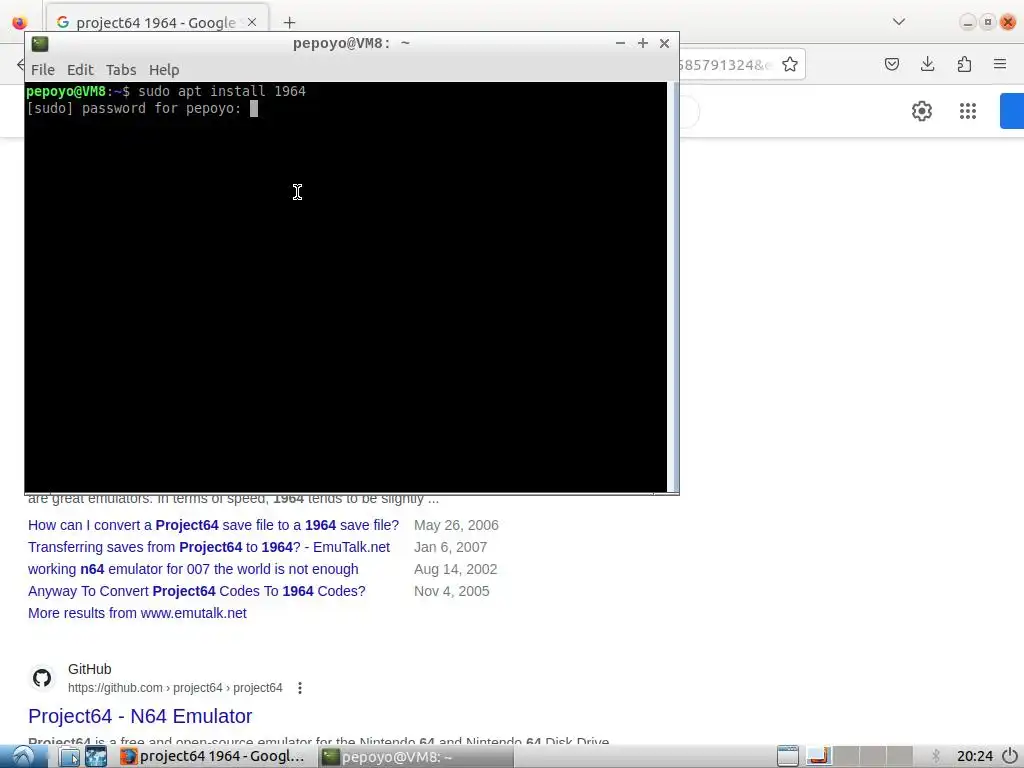Close the project64 1964 Google browser tab
This screenshot has height=768, width=1024.
[x=252, y=22]
